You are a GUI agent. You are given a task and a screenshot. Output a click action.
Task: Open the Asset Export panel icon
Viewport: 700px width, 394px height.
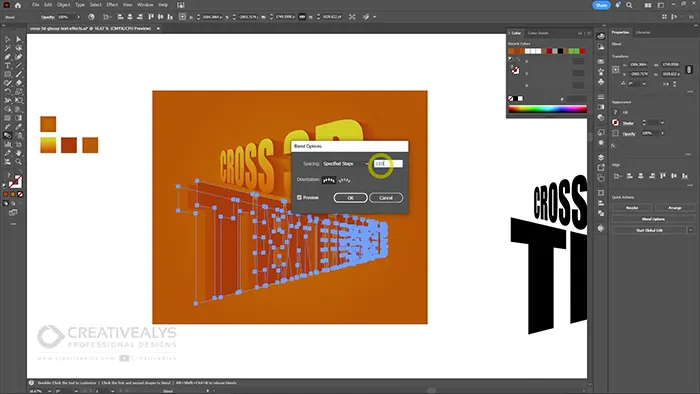[x=601, y=167]
